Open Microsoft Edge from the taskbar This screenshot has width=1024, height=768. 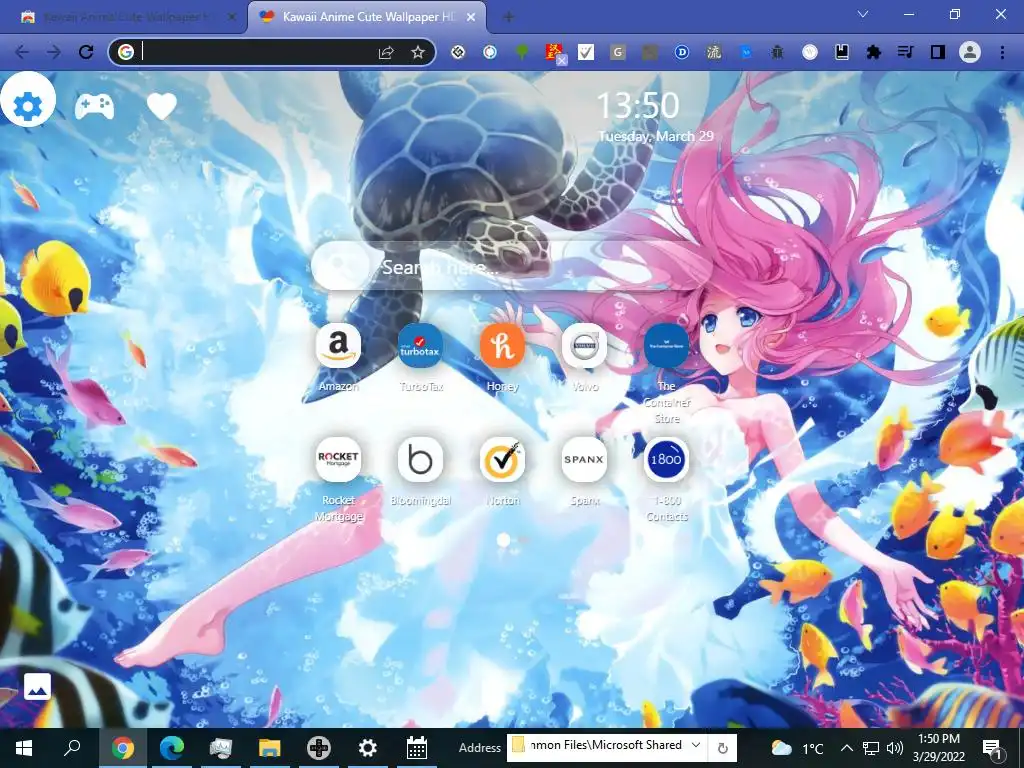[172, 748]
